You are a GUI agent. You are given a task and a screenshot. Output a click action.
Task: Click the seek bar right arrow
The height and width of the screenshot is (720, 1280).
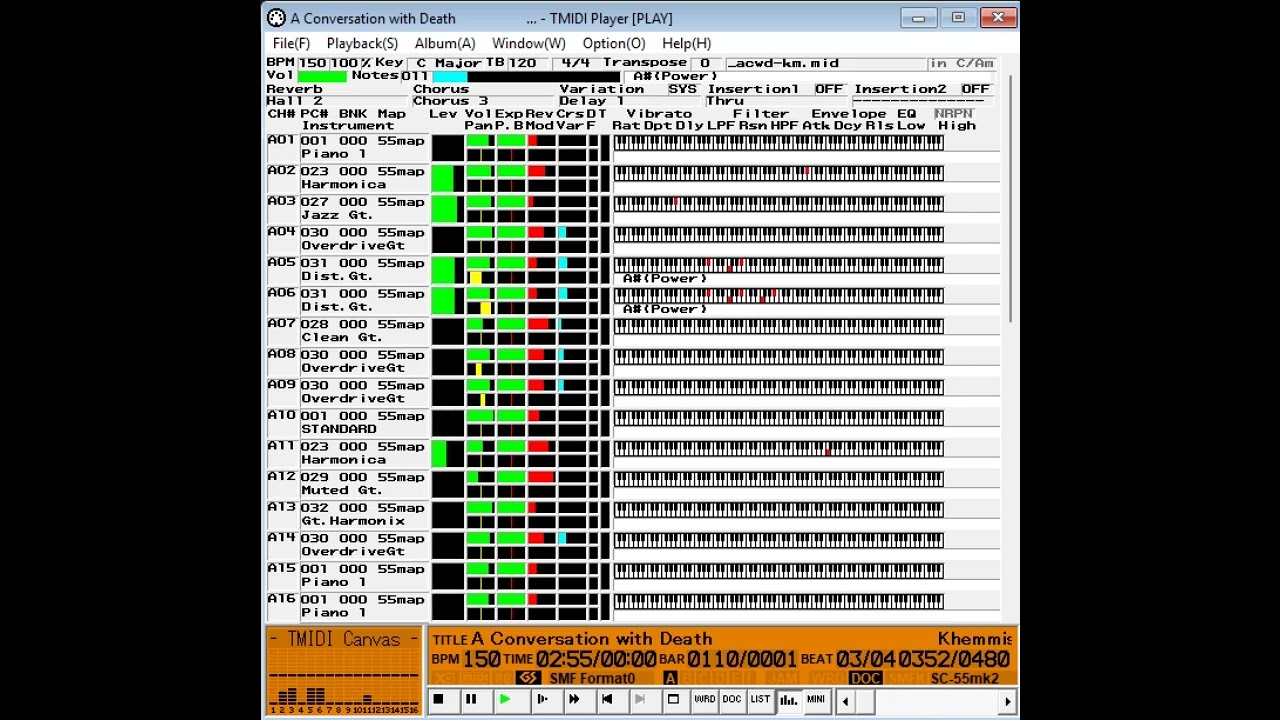click(1007, 702)
